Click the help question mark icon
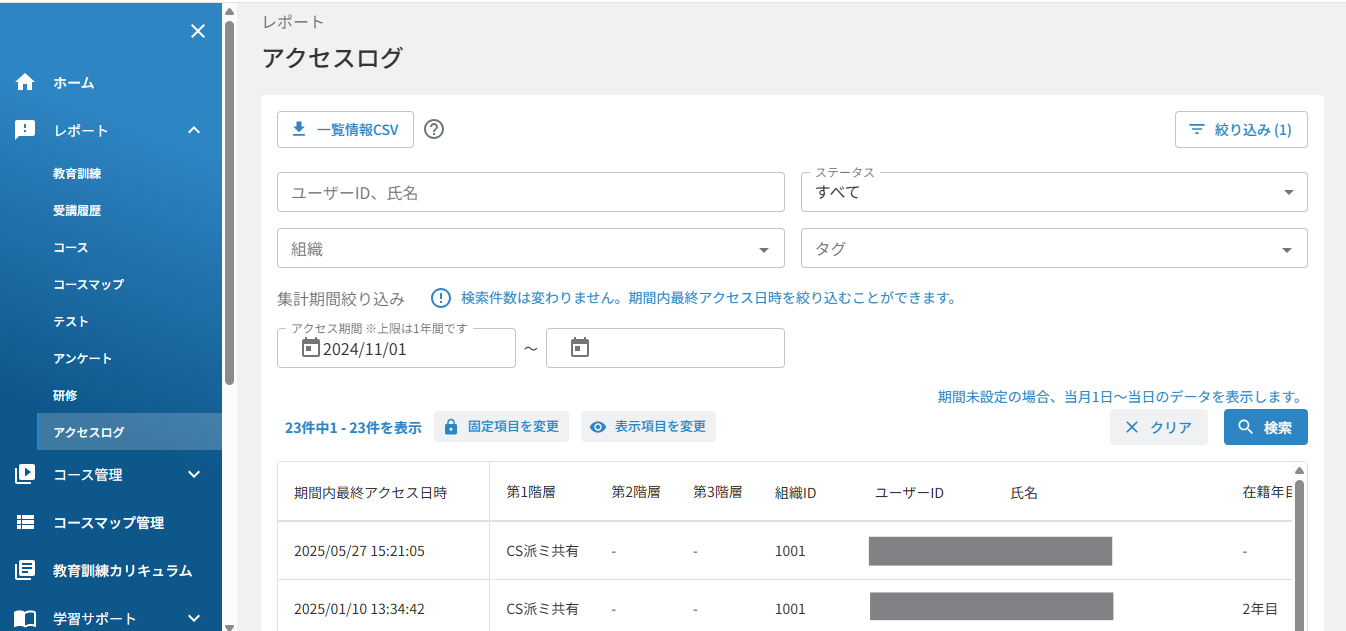 pos(434,129)
